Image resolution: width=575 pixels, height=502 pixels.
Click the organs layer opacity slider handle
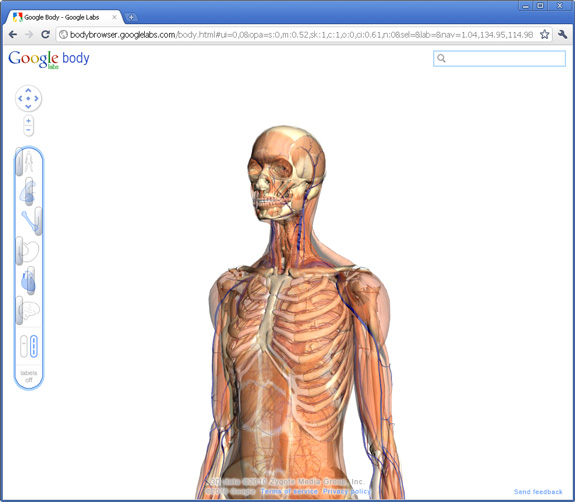click(19, 251)
